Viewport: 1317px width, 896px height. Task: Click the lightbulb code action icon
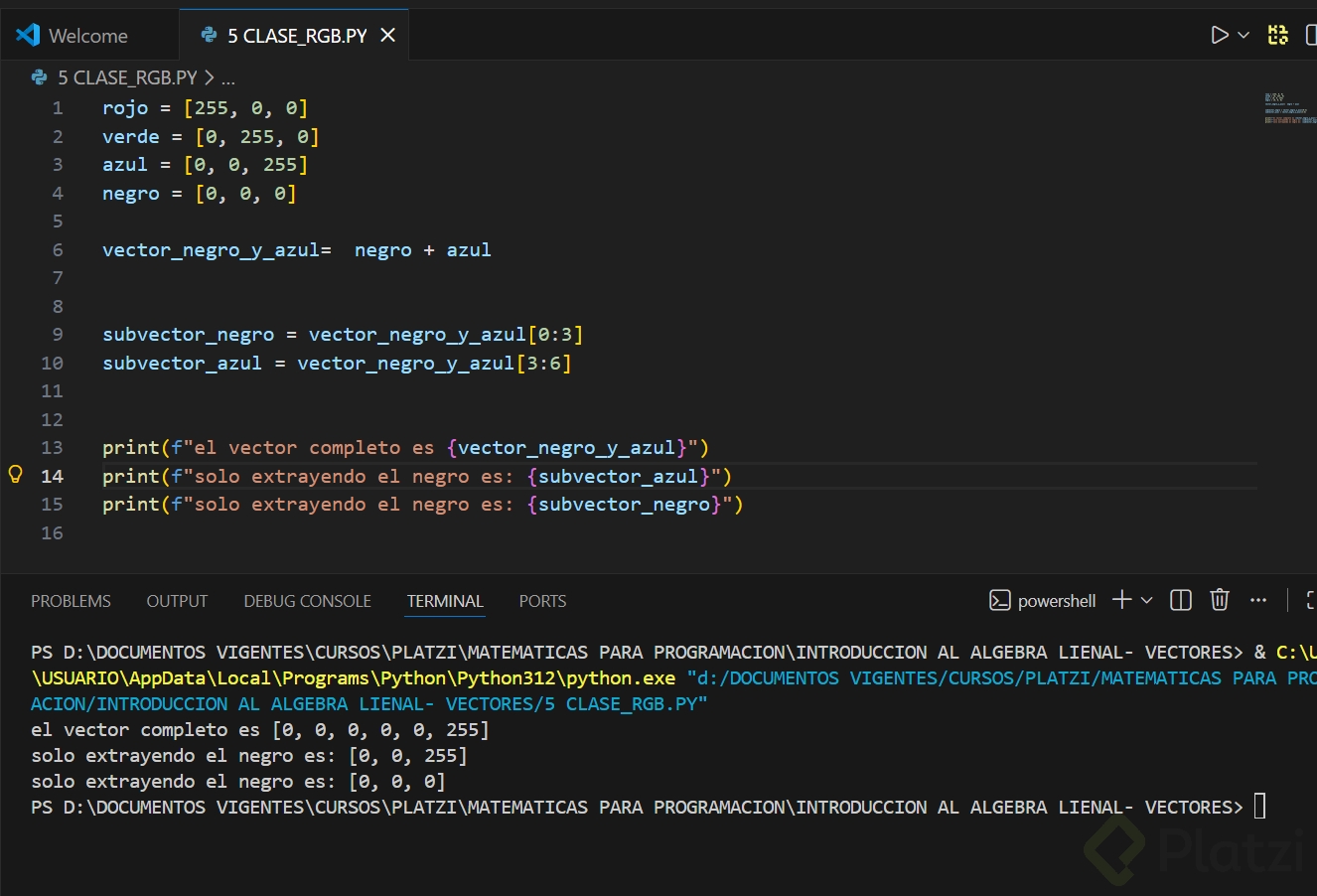click(x=16, y=475)
